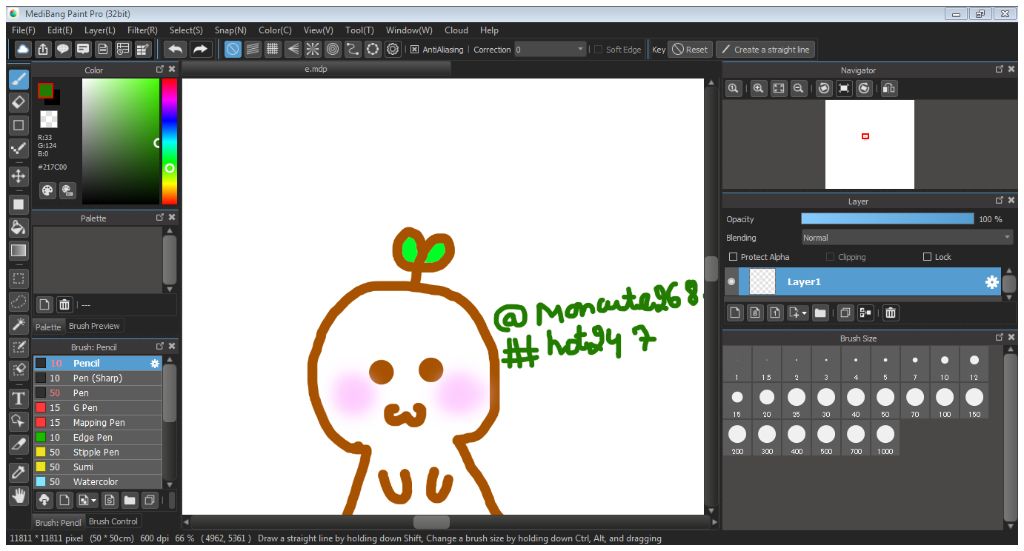Open the Filter menu

(142, 30)
